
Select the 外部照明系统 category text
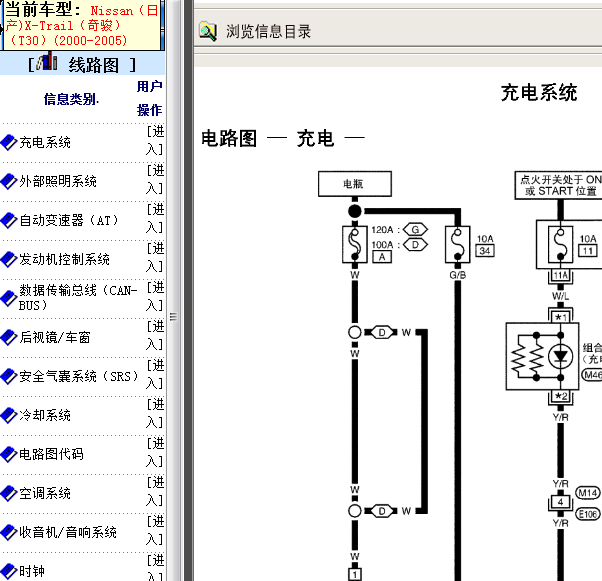tap(58, 181)
